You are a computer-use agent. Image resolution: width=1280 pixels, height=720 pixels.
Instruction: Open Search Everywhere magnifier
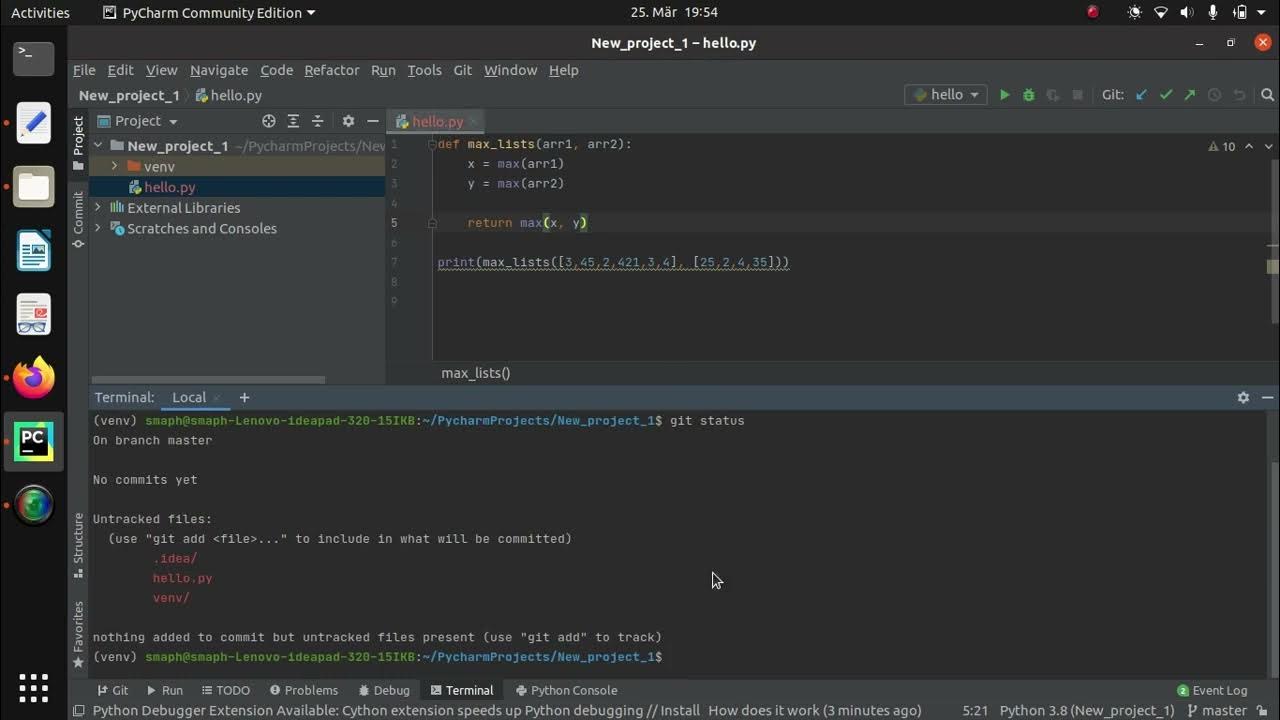point(1267,95)
